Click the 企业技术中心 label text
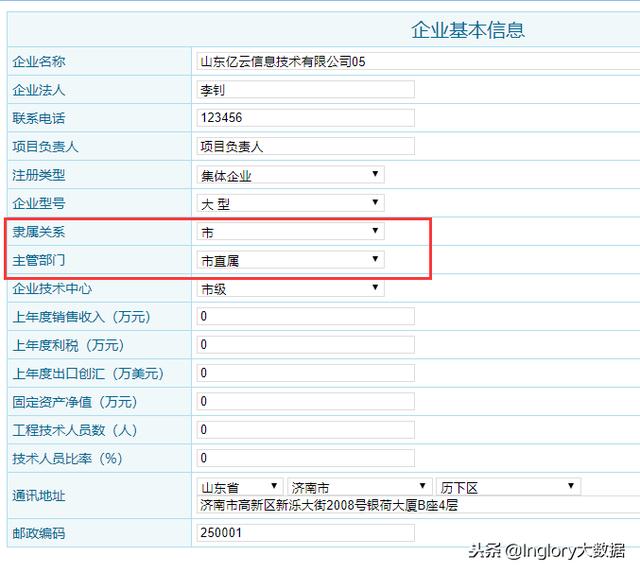640x573 pixels. point(52,289)
